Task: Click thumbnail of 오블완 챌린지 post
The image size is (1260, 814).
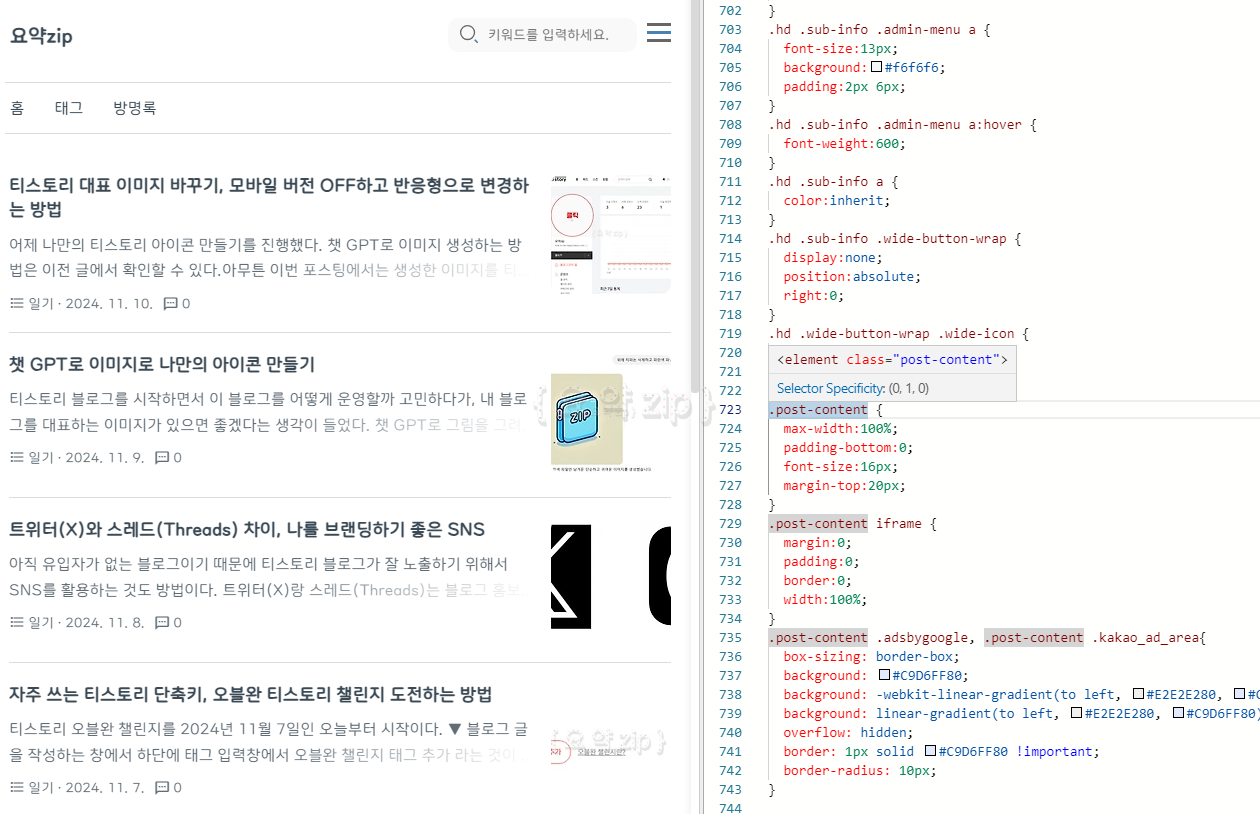Action: pyautogui.click(x=611, y=743)
